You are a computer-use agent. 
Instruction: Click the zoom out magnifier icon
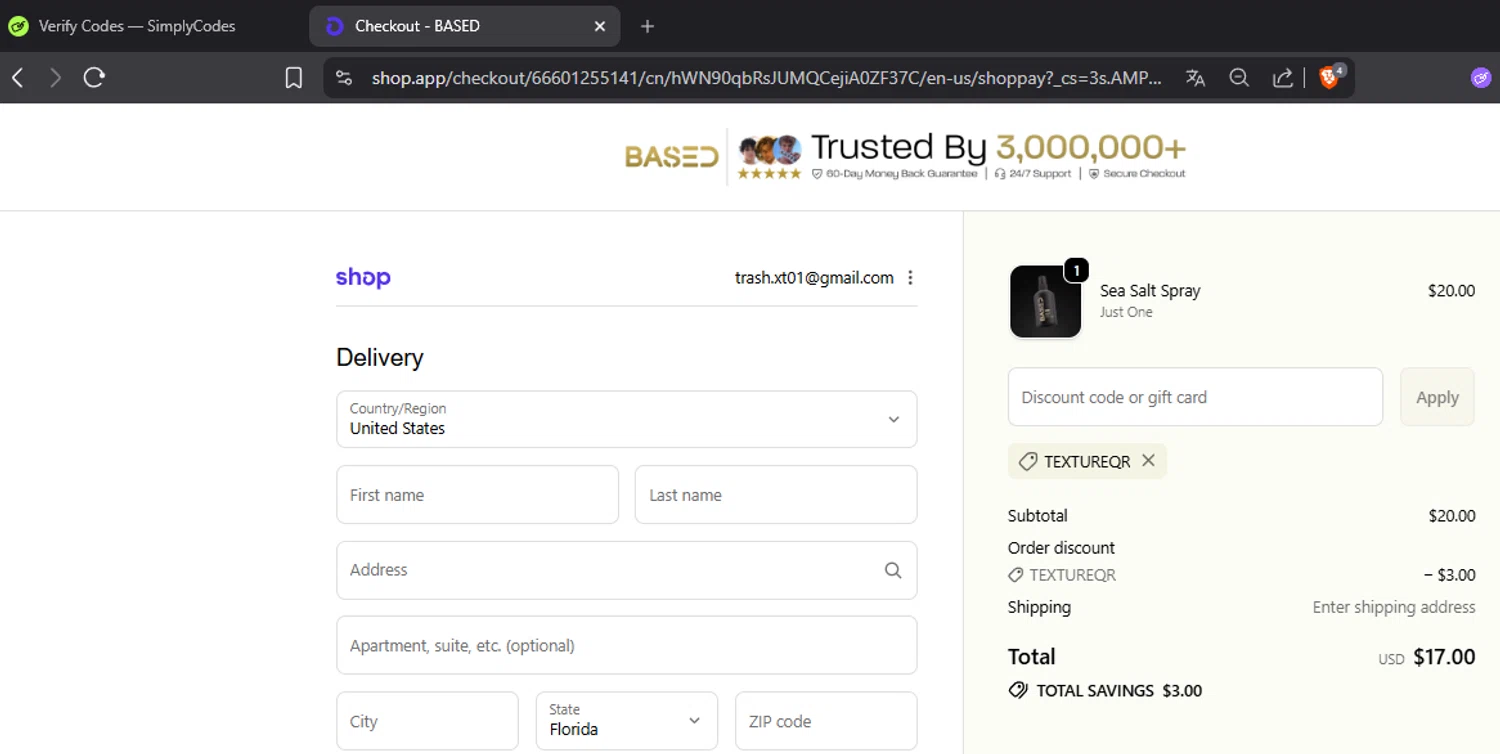1239,78
